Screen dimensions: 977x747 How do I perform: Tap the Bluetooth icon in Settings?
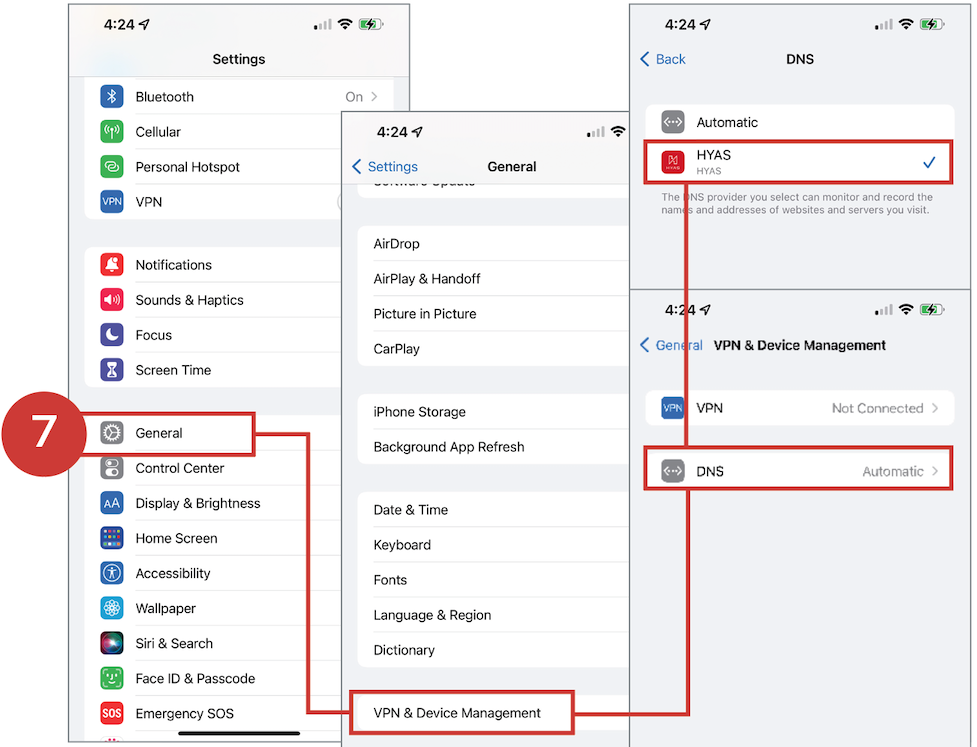pyautogui.click(x=112, y=97)
